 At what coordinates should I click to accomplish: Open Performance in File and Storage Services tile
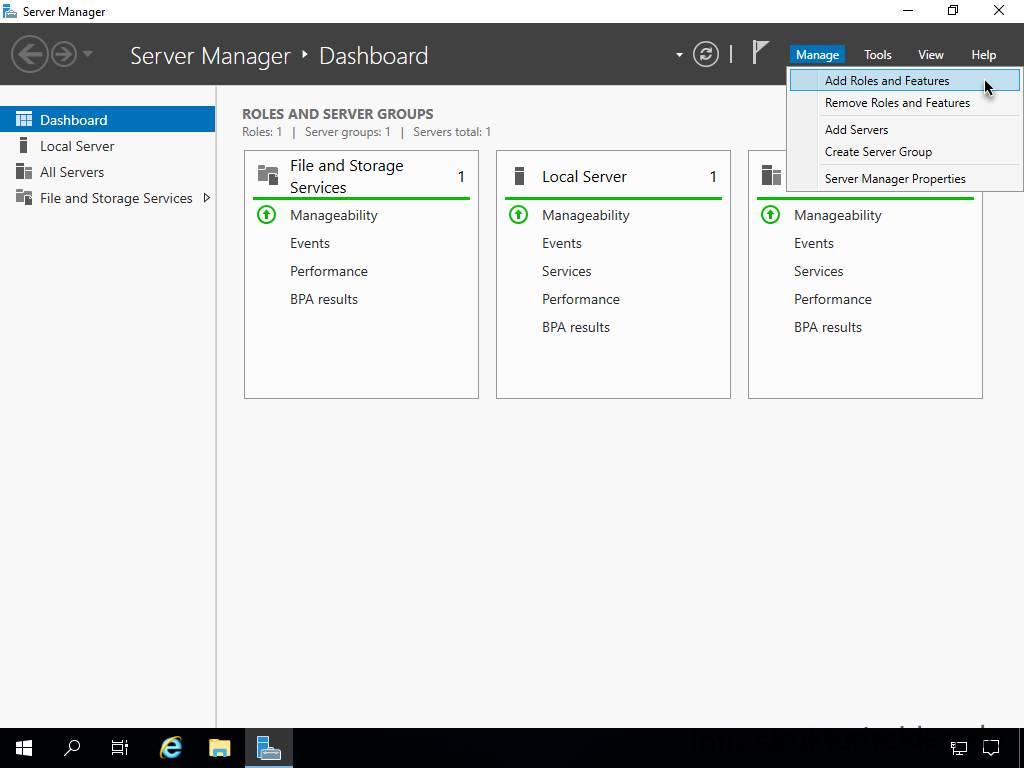[328, 271]
